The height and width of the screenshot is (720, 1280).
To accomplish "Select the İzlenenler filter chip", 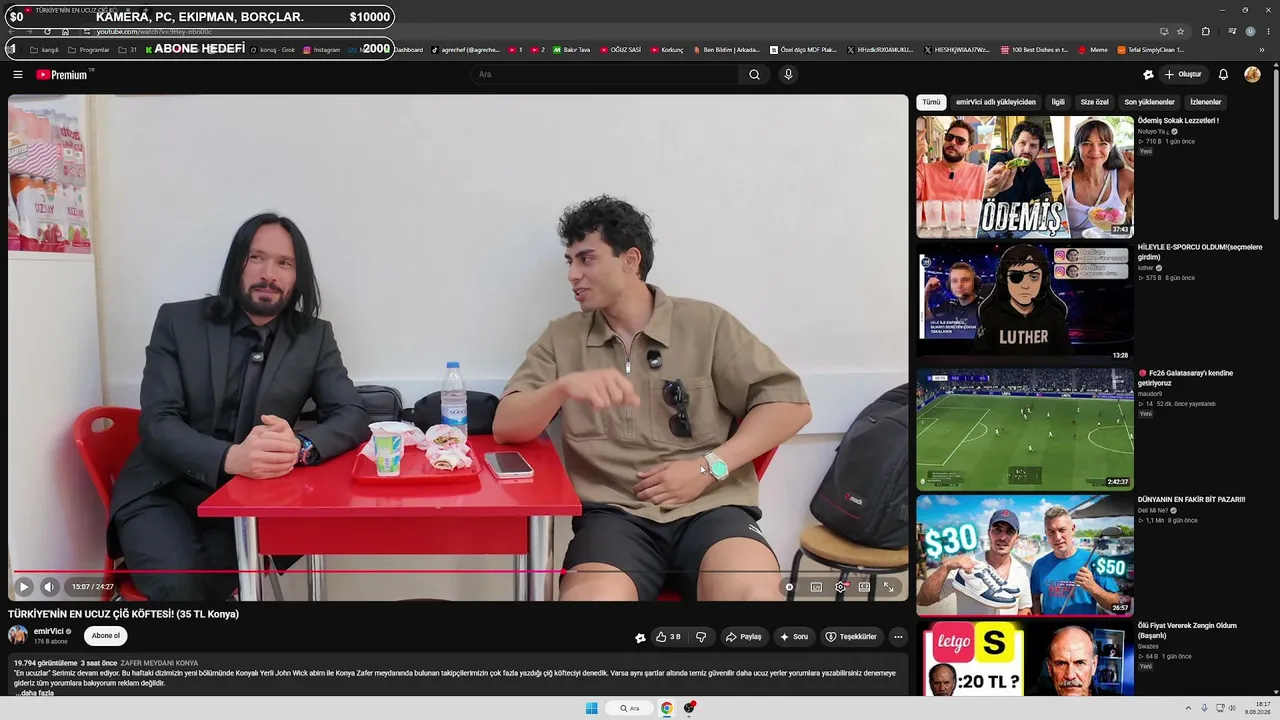I will [1206, 102].
